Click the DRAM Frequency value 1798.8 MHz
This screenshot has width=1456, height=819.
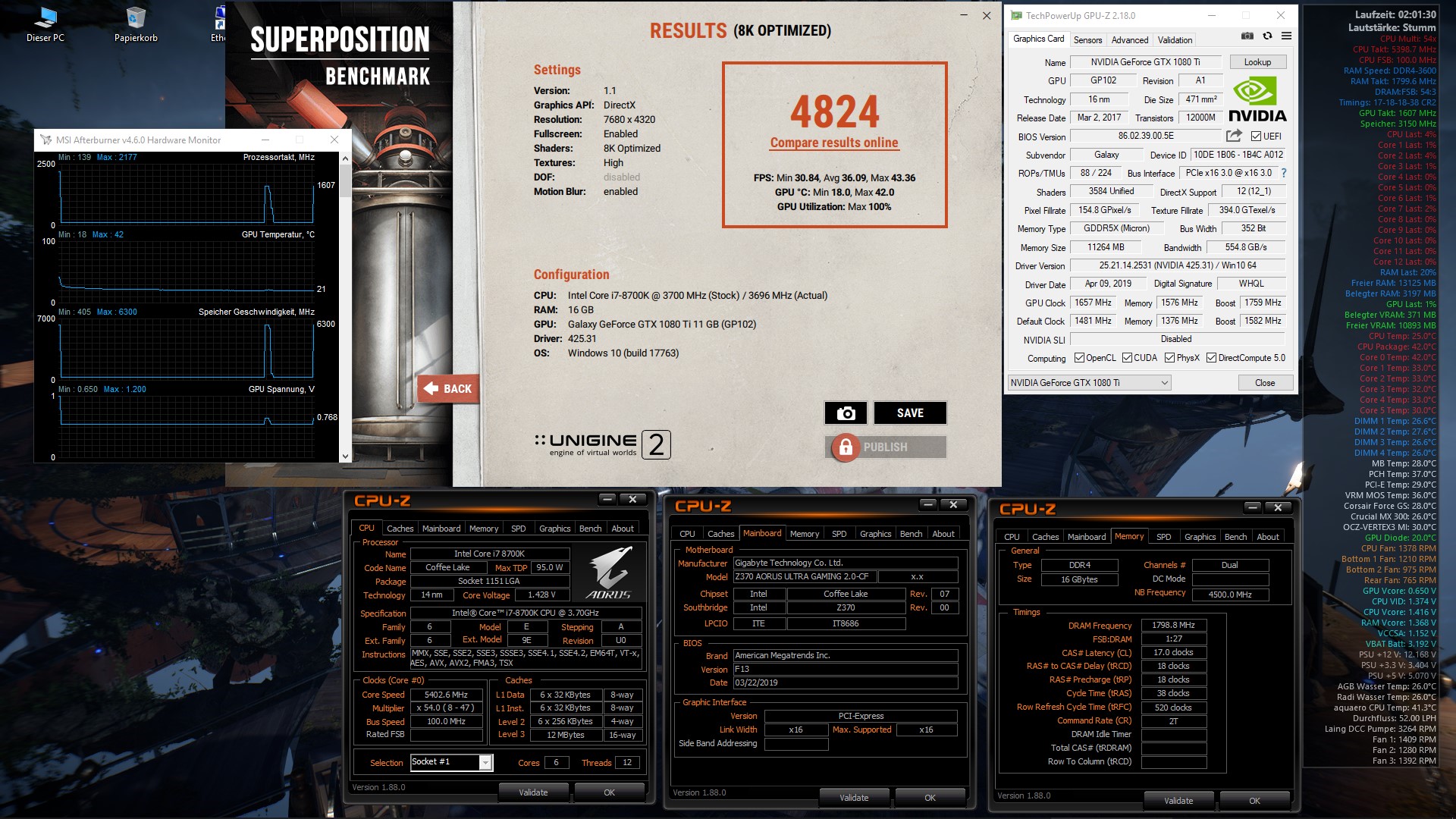pyautogui.click(x=1173, y=626)
